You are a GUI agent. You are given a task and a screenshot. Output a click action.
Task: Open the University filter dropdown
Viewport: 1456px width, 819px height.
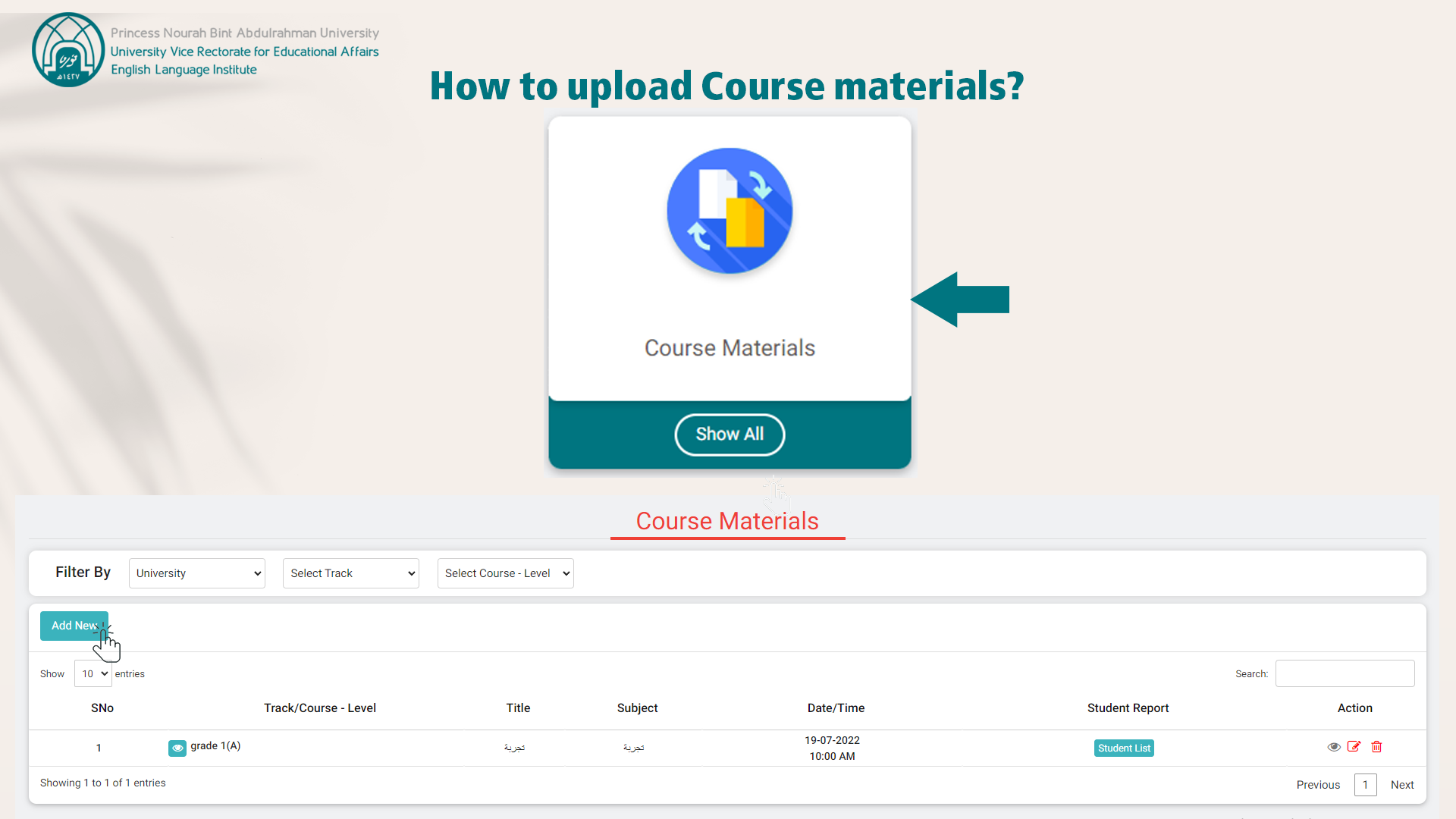[197, 573]
